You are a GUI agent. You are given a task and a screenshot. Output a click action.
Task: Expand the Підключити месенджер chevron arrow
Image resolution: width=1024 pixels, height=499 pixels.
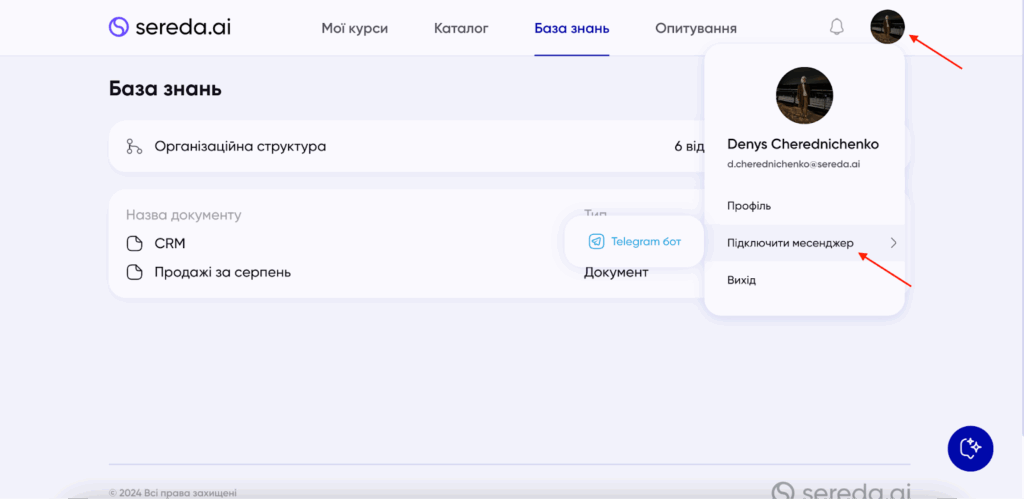[x=893, y=242]
